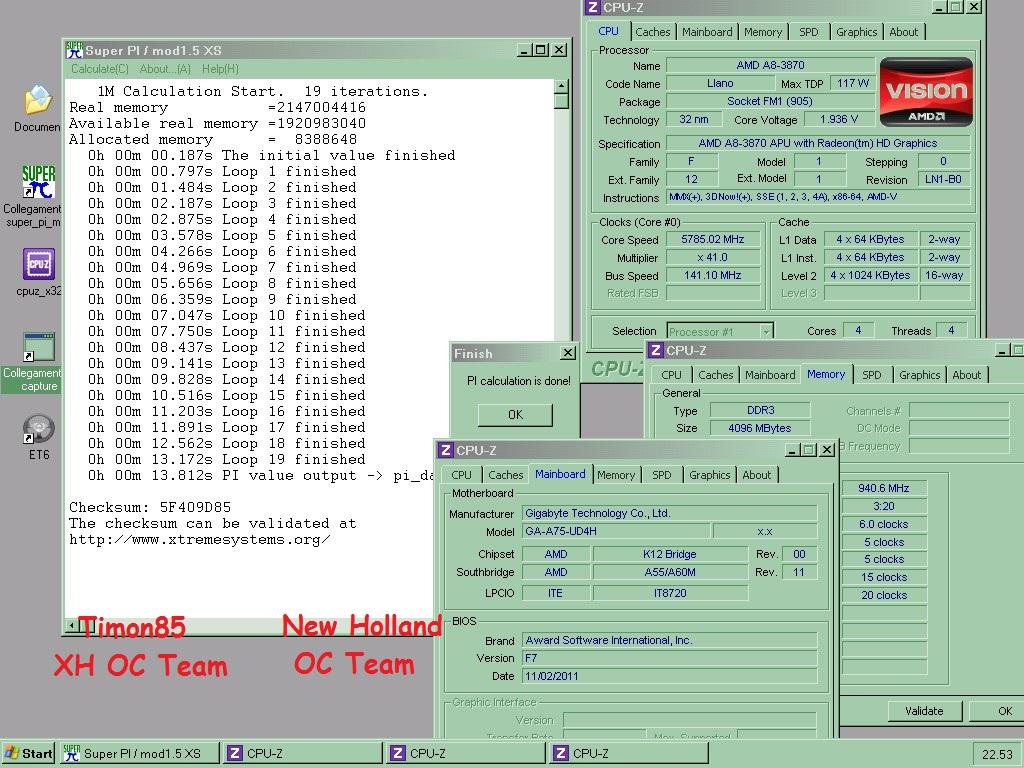Switch to Caches tab in CPU-Z processor window
The width and height of the screenshot is (1024, 768).
click(x=652, y=32)
